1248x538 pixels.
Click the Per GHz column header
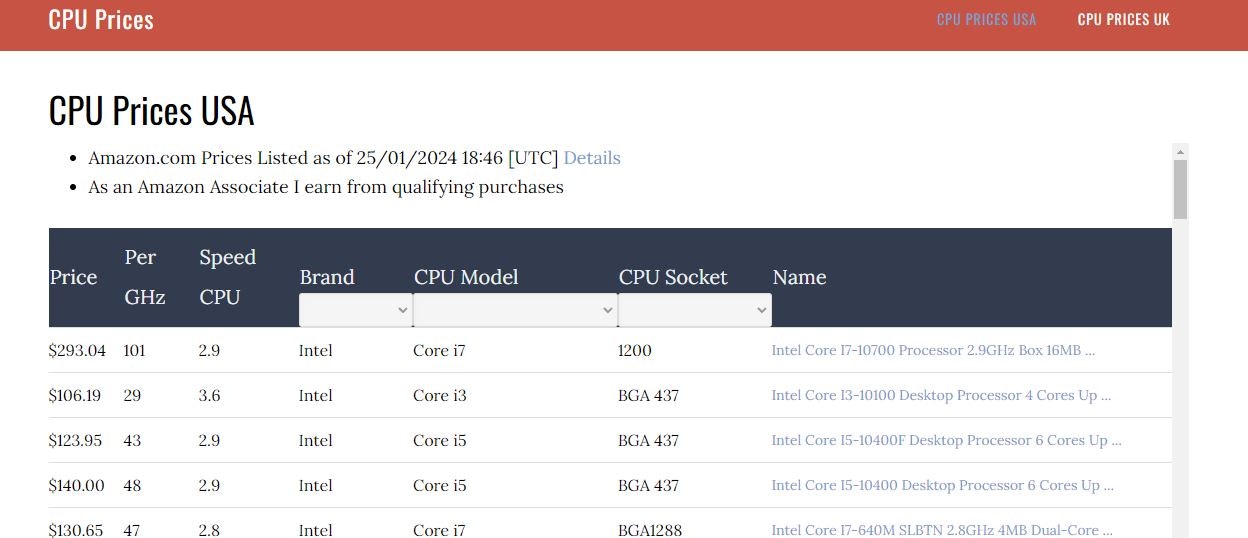click(145, 277)
